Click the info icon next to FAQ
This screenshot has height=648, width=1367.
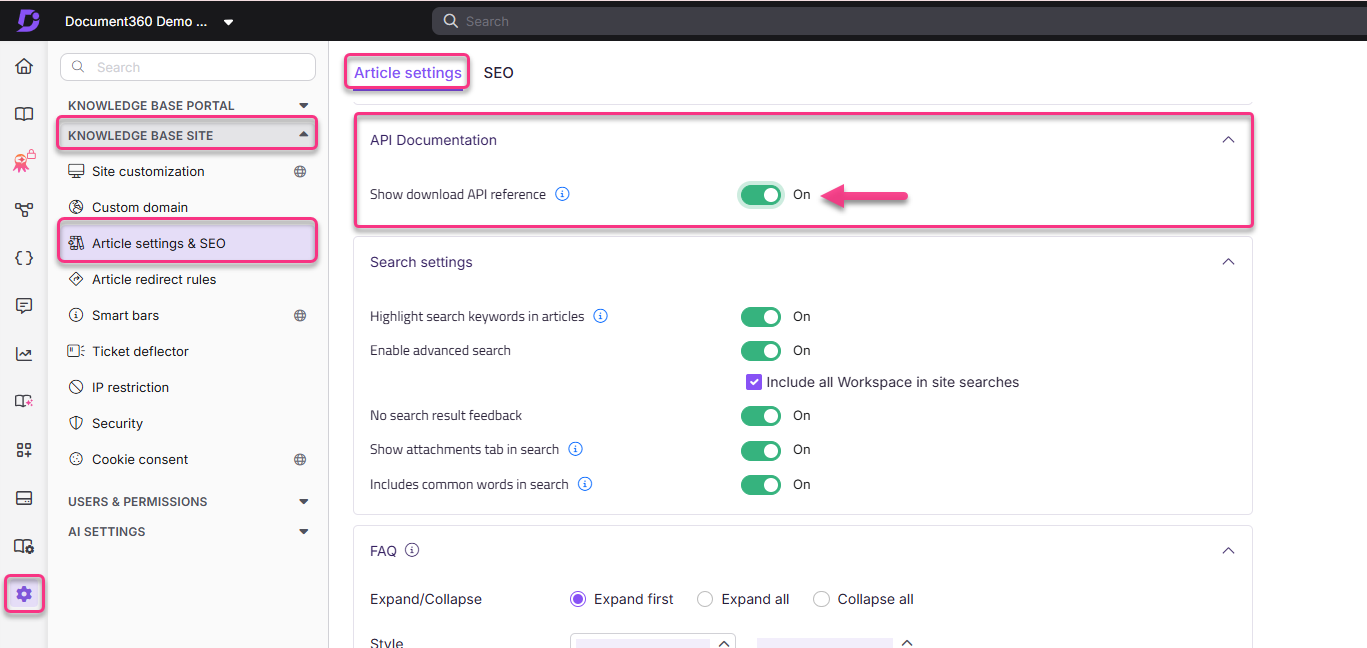[412, 550]
